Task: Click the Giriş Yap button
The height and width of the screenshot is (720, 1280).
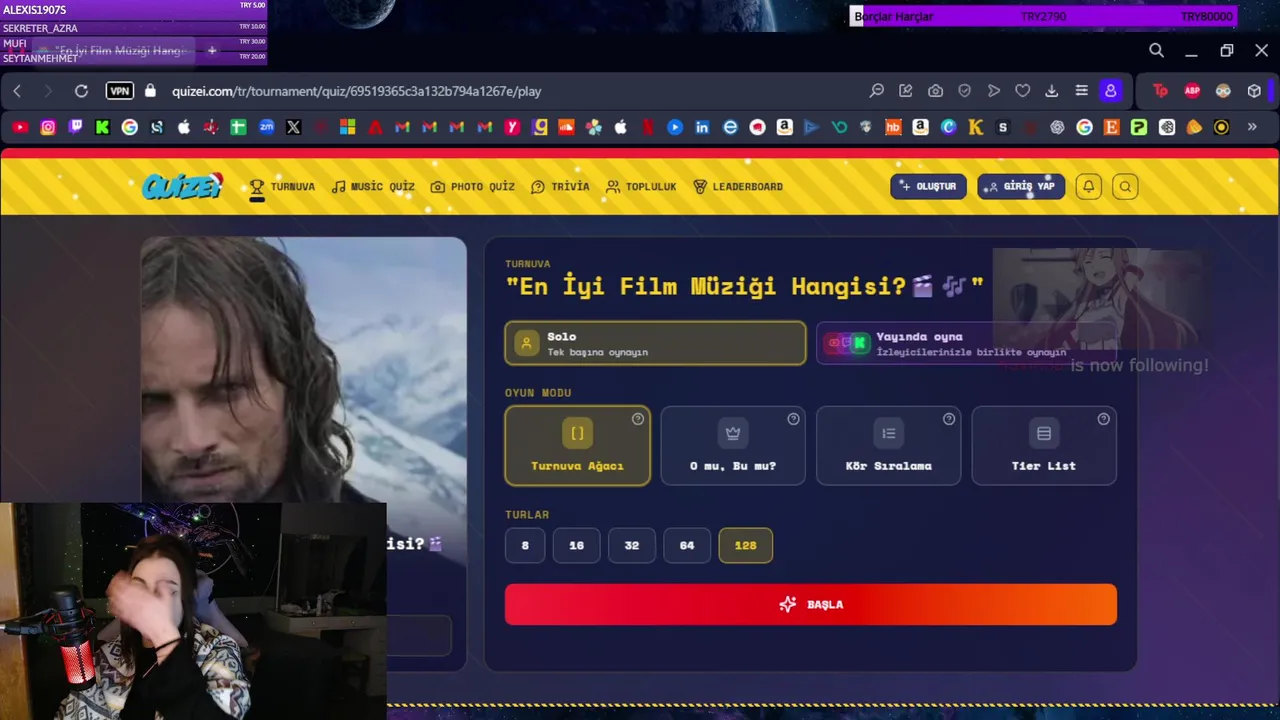Action: (x=1021, y=186)
